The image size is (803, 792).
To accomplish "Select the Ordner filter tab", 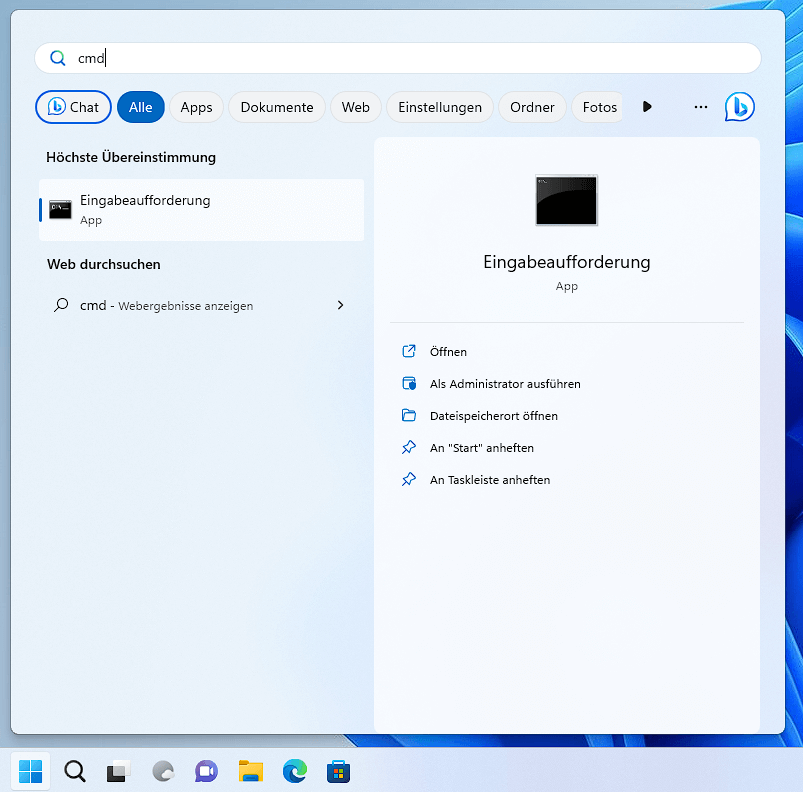I will 532,107.
